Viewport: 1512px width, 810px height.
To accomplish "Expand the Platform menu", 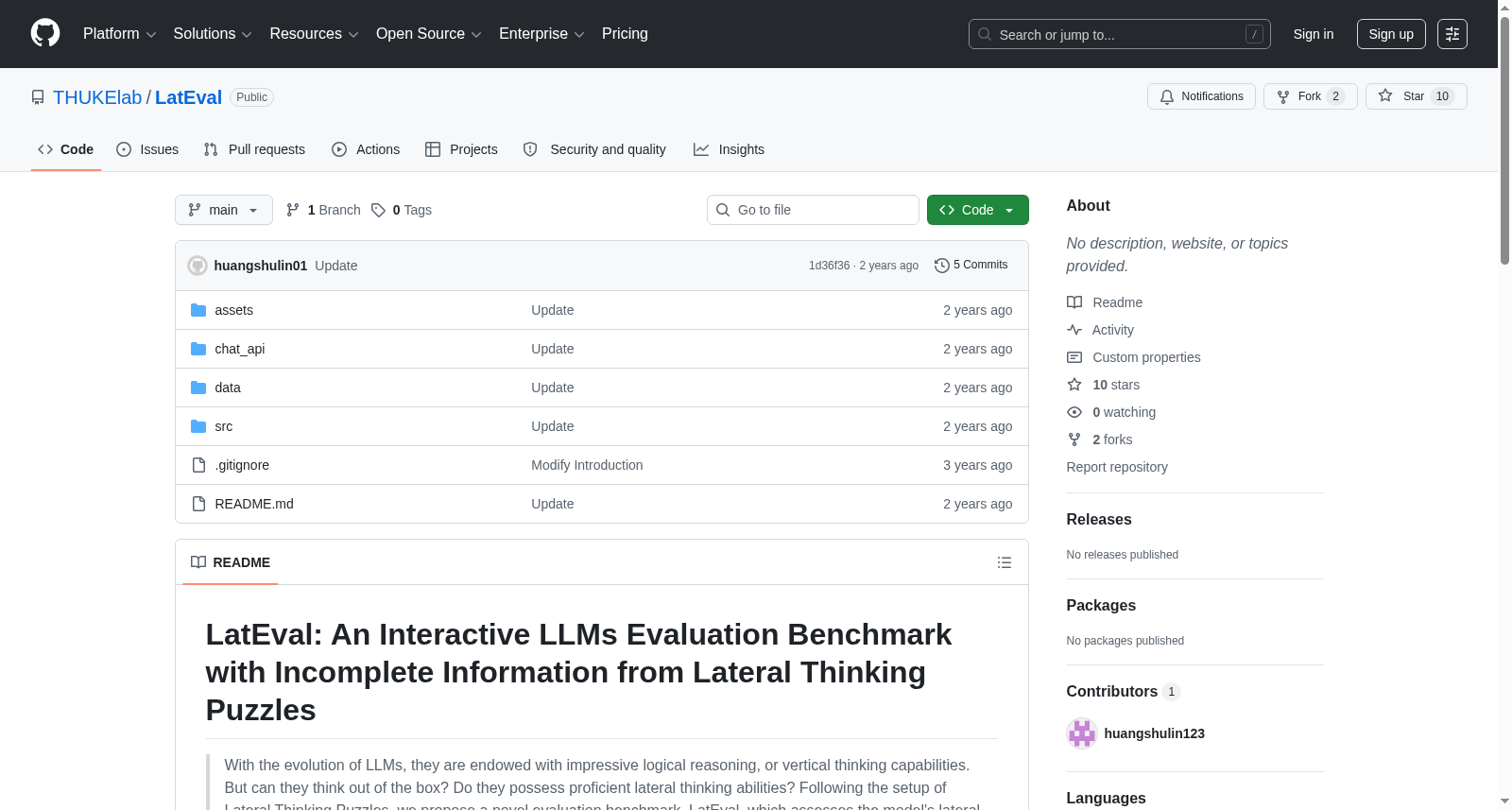I will [119, 34].
